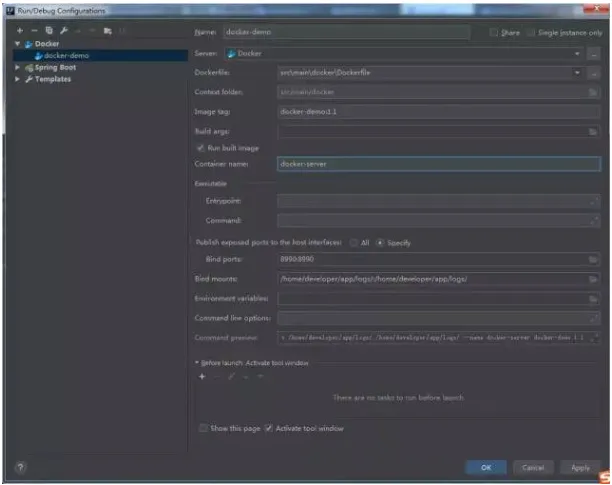Open Bind ports editor icon

point(593,259)
